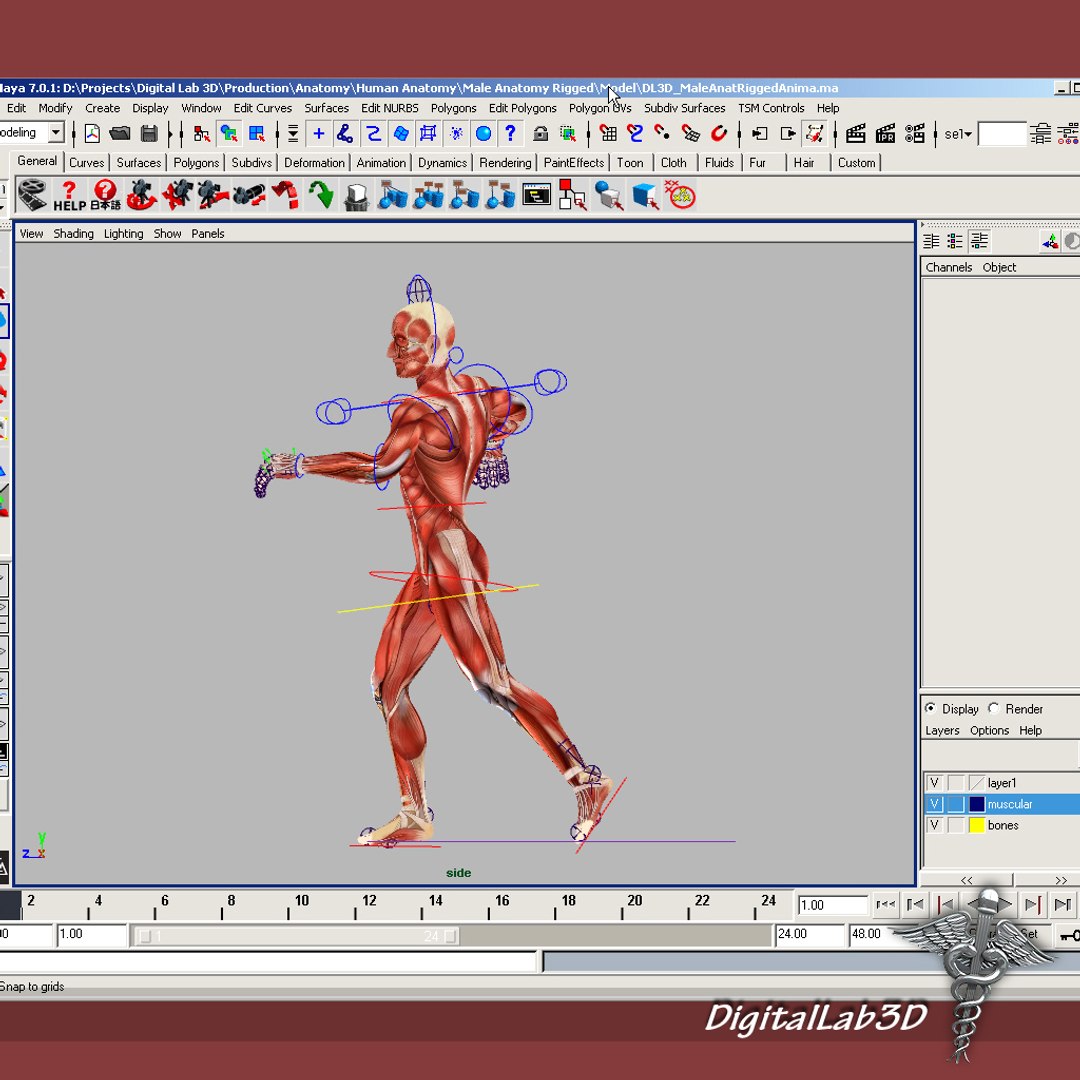
Task: Open the viewport Panels menu
Action: coord(207,233)
